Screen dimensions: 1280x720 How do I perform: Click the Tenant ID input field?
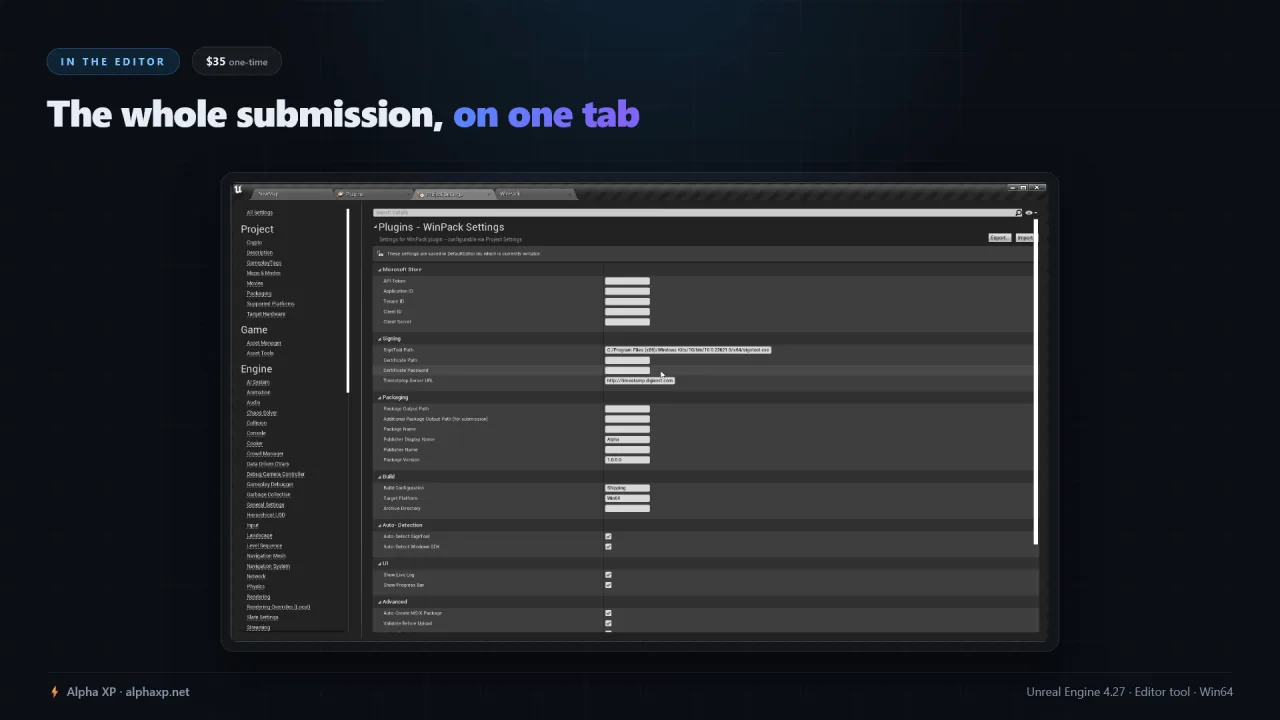pos(627,301)
